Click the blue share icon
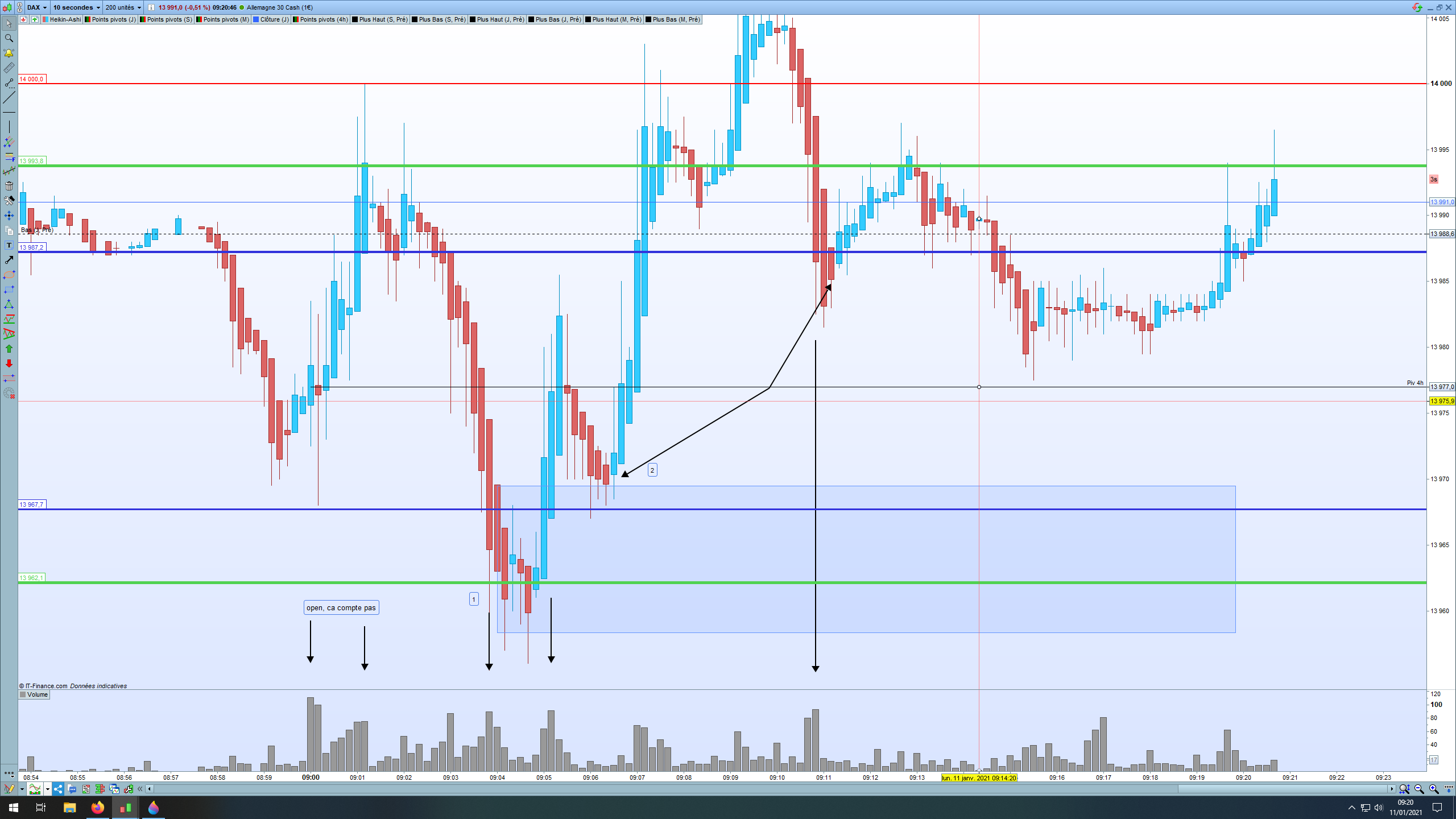The image size is (1456, 819). pos(58,789)
